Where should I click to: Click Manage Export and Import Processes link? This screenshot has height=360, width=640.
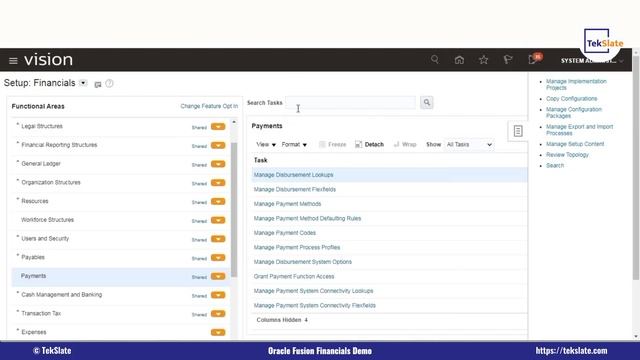[x=580, y=130]
